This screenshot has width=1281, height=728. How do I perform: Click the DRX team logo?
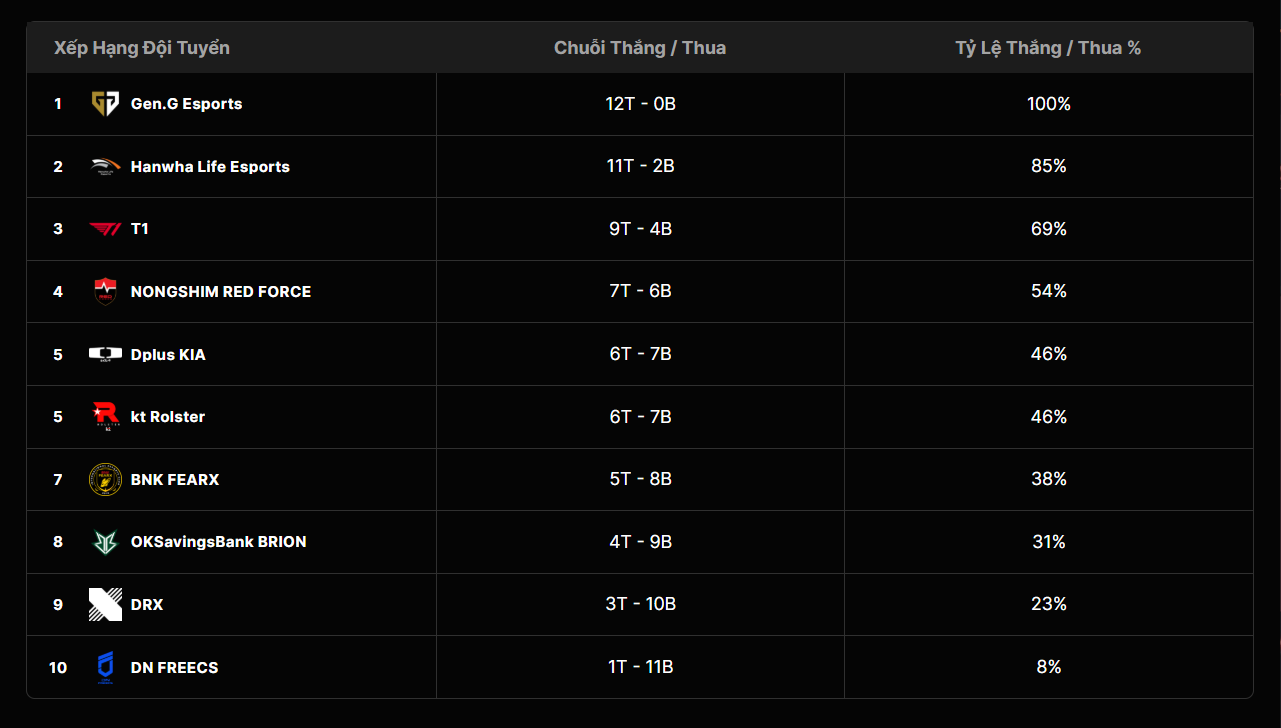coord(105,604)
